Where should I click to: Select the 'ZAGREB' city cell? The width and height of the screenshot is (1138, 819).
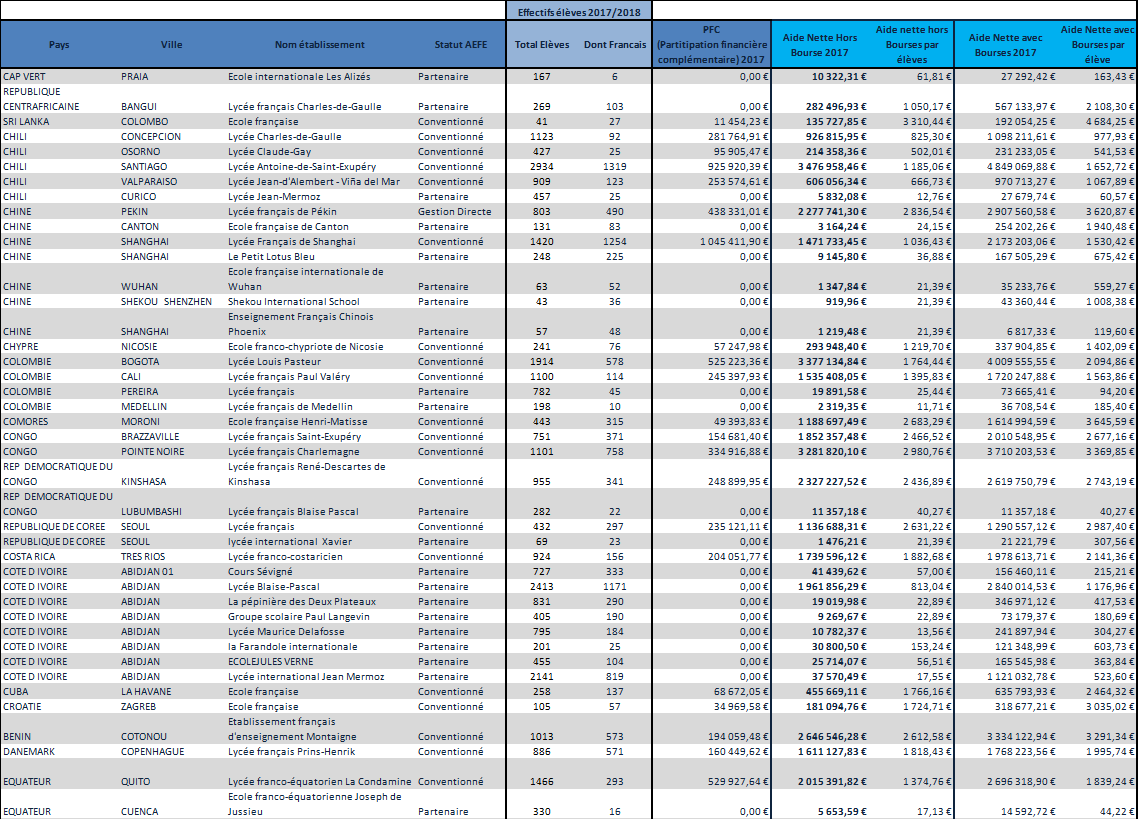click(x=139, y=706)
